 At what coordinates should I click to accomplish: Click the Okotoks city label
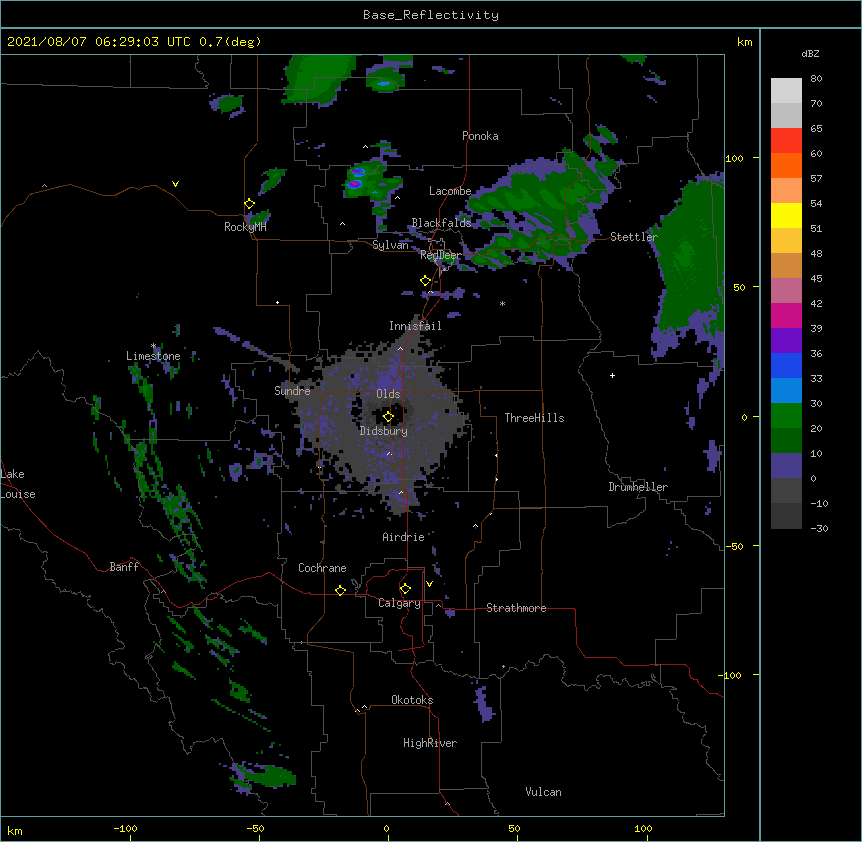point(412,700)
